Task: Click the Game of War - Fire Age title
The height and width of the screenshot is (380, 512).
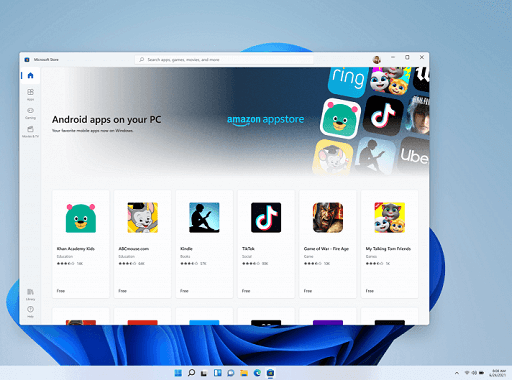Action: (x=326, y=249)
